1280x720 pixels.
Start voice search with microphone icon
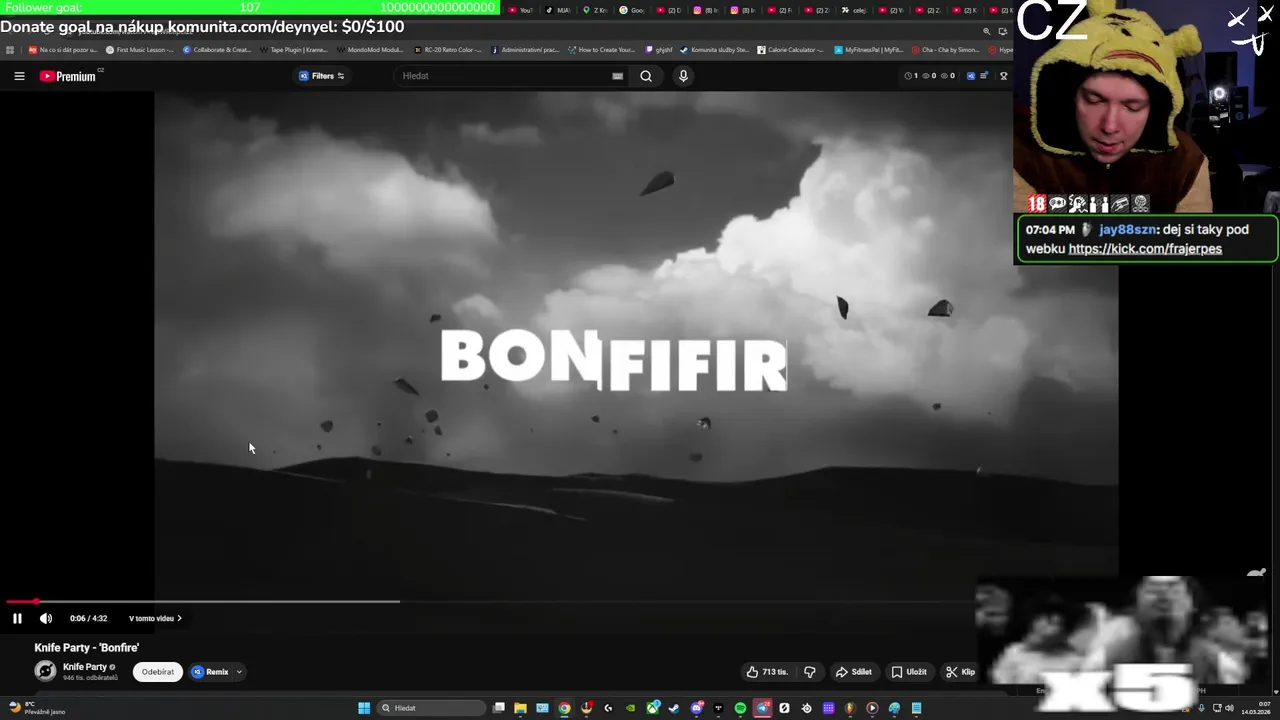(683, 76)
